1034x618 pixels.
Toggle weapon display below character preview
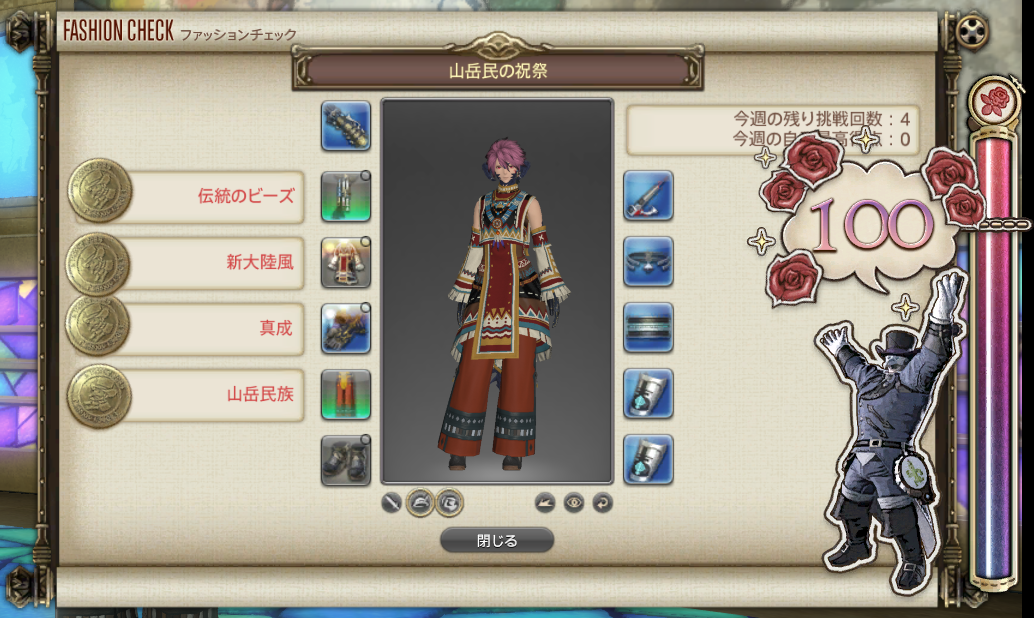point(392,503)
